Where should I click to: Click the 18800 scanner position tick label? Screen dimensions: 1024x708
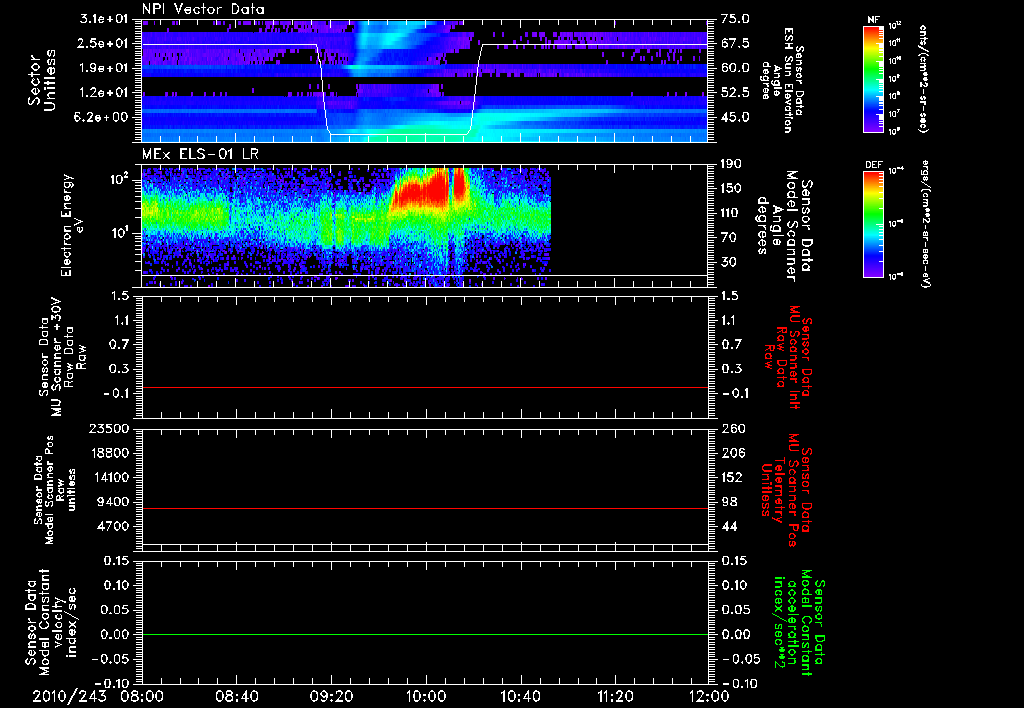(110, 453)
